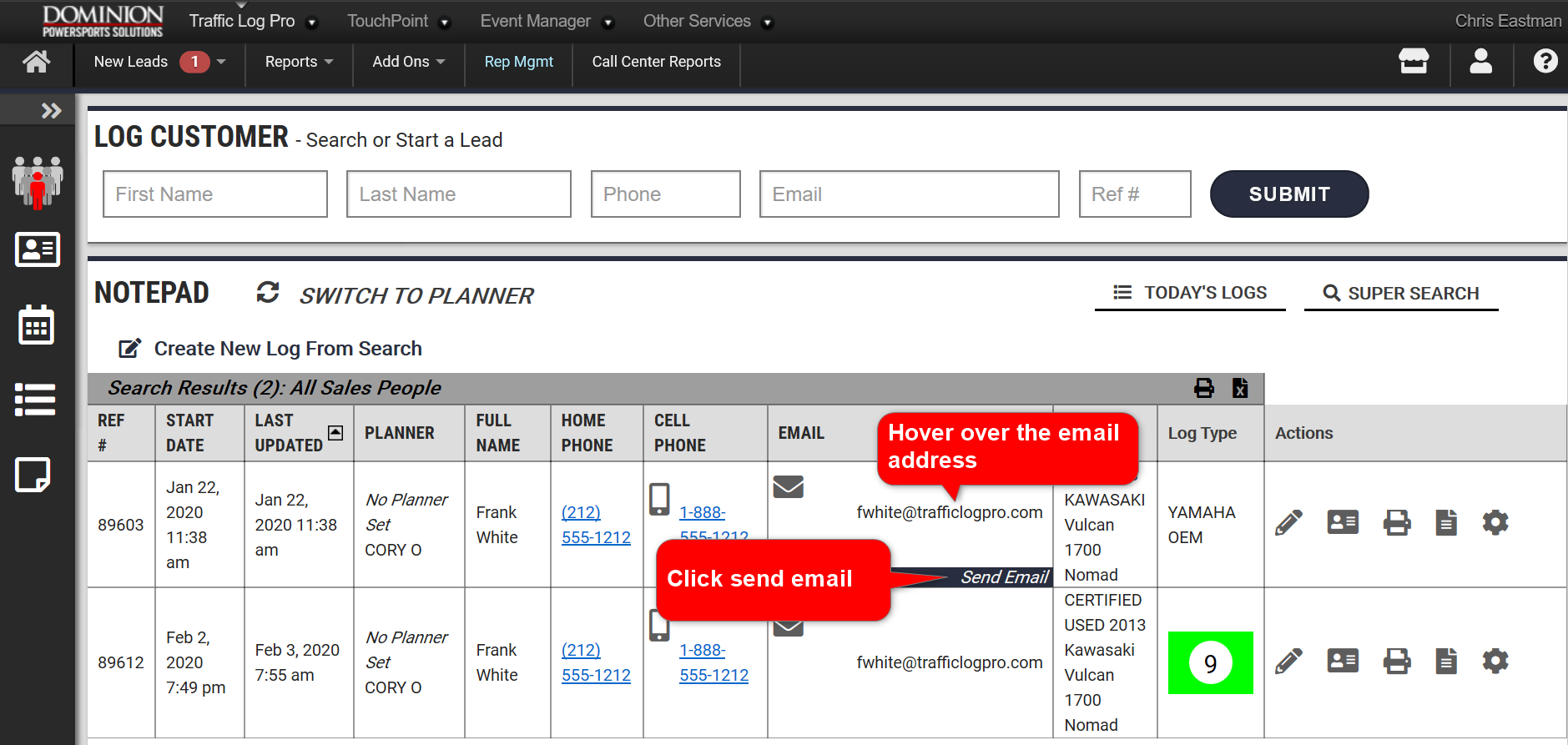Viewport: 1568px width, 745px height.
Task: Call cell phone 1-888-555-1212 in row 89612
Action: (x=713, y=662)
